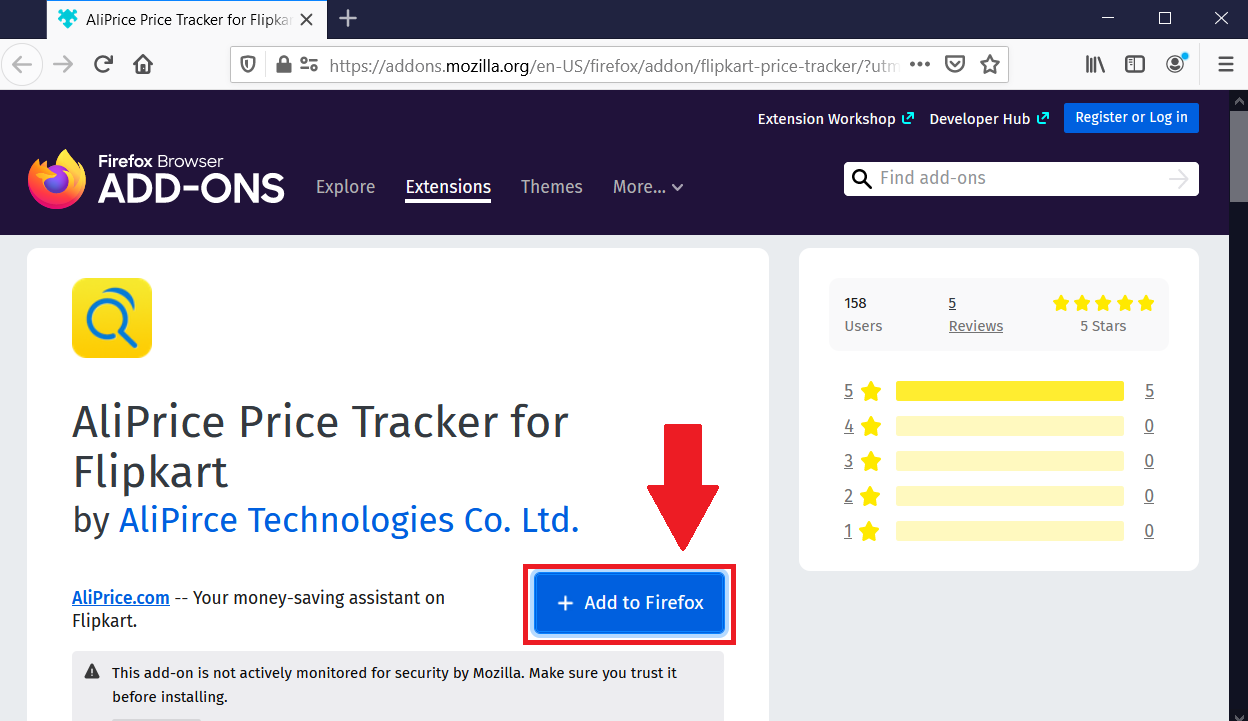This screenshot has width=1248, height=721.
Task: Open the Firefox hamburger menu
Action: click(1226, 65)
